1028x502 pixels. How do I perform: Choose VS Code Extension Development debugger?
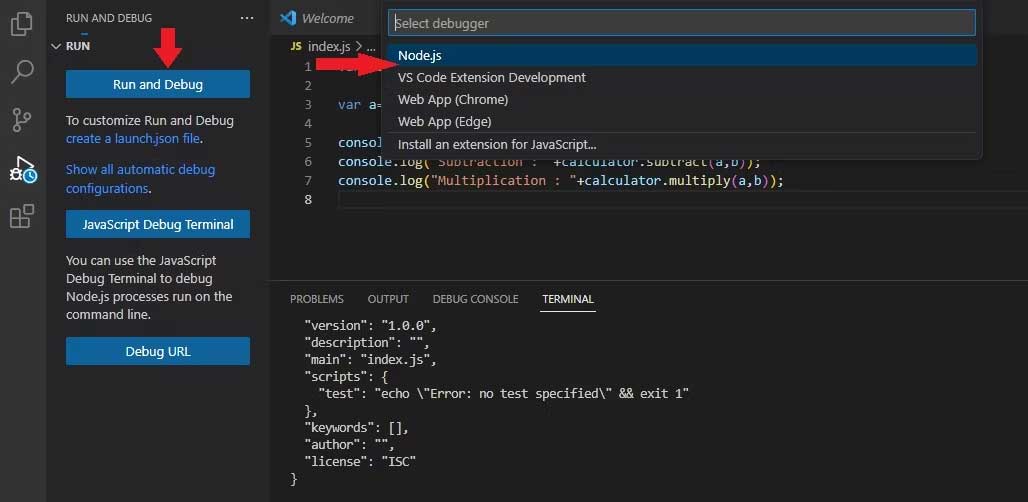682,77
